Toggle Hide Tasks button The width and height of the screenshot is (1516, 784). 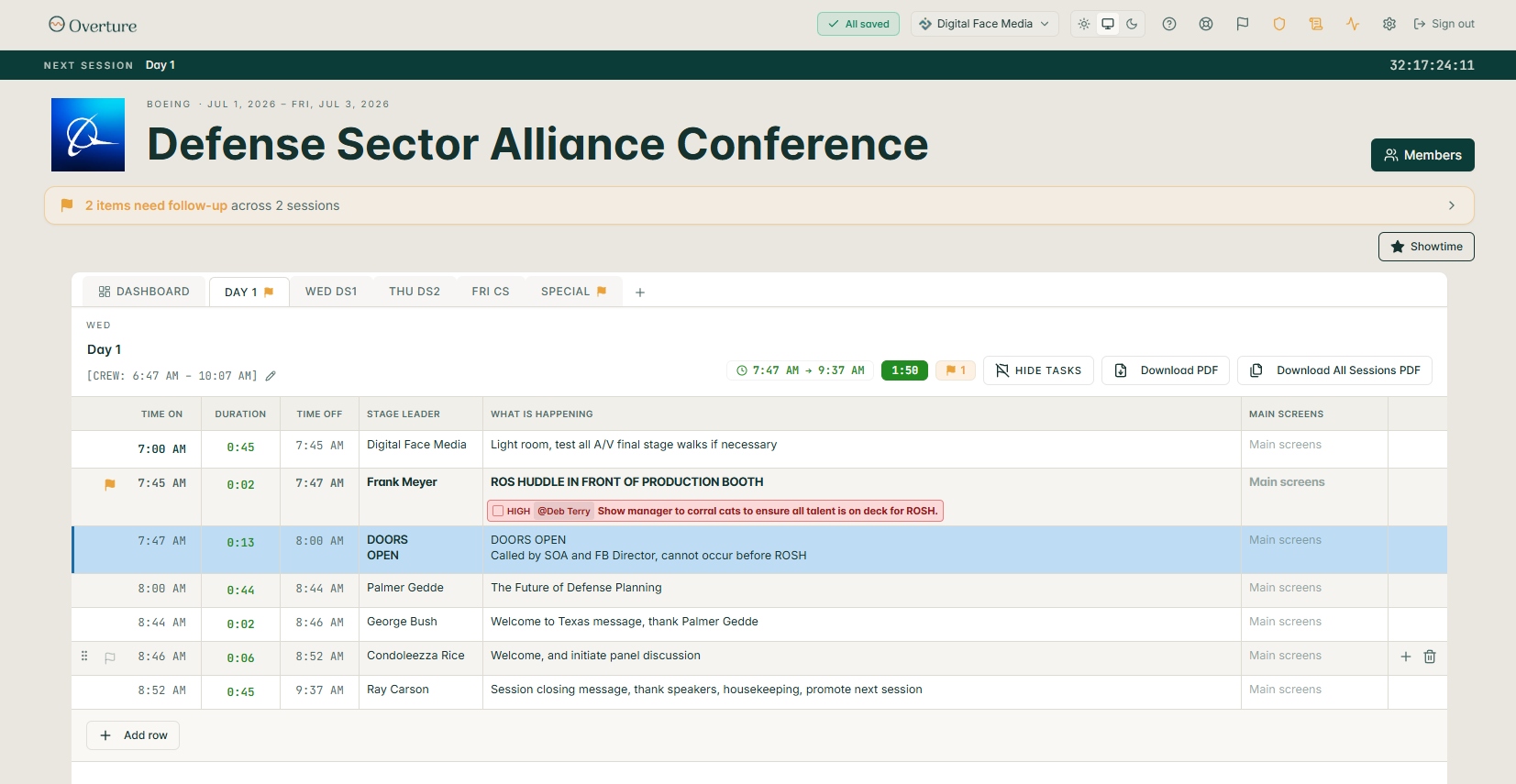pos(1038,370)
